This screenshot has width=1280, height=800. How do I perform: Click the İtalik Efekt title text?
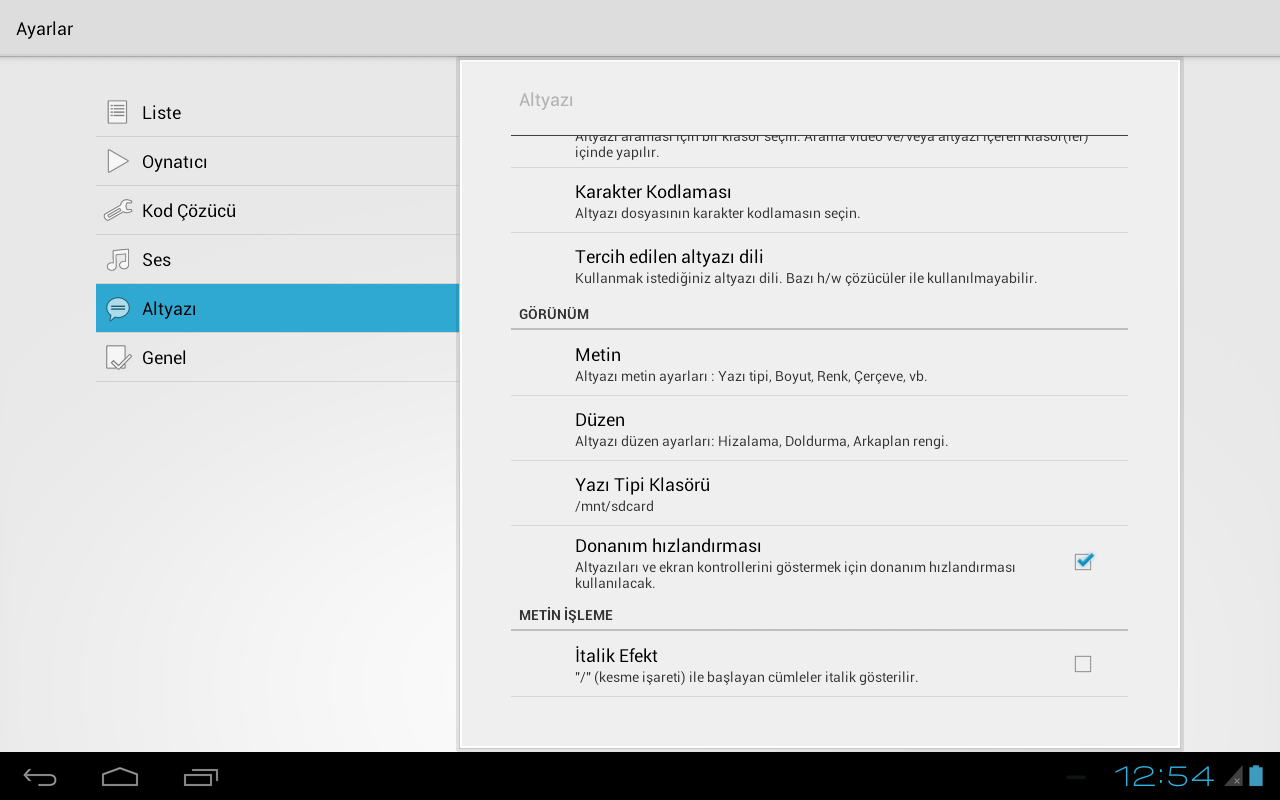pos(616,656)
